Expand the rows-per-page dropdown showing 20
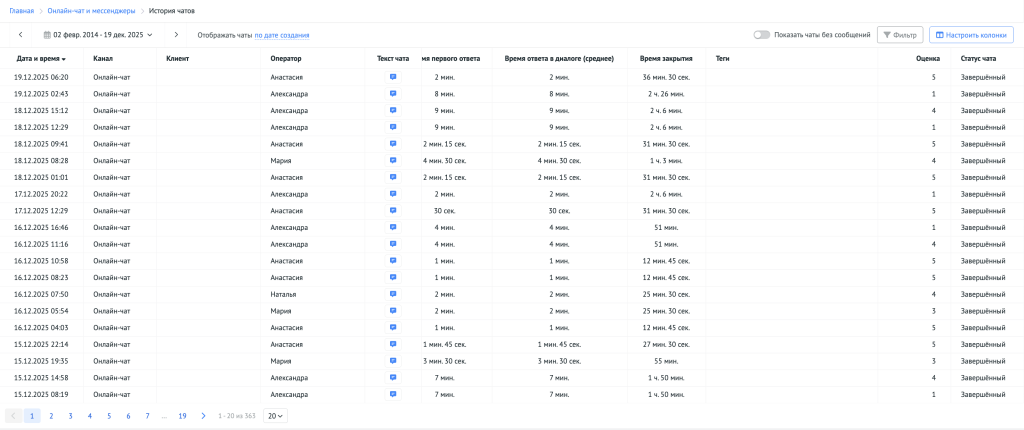 [274, 415]
